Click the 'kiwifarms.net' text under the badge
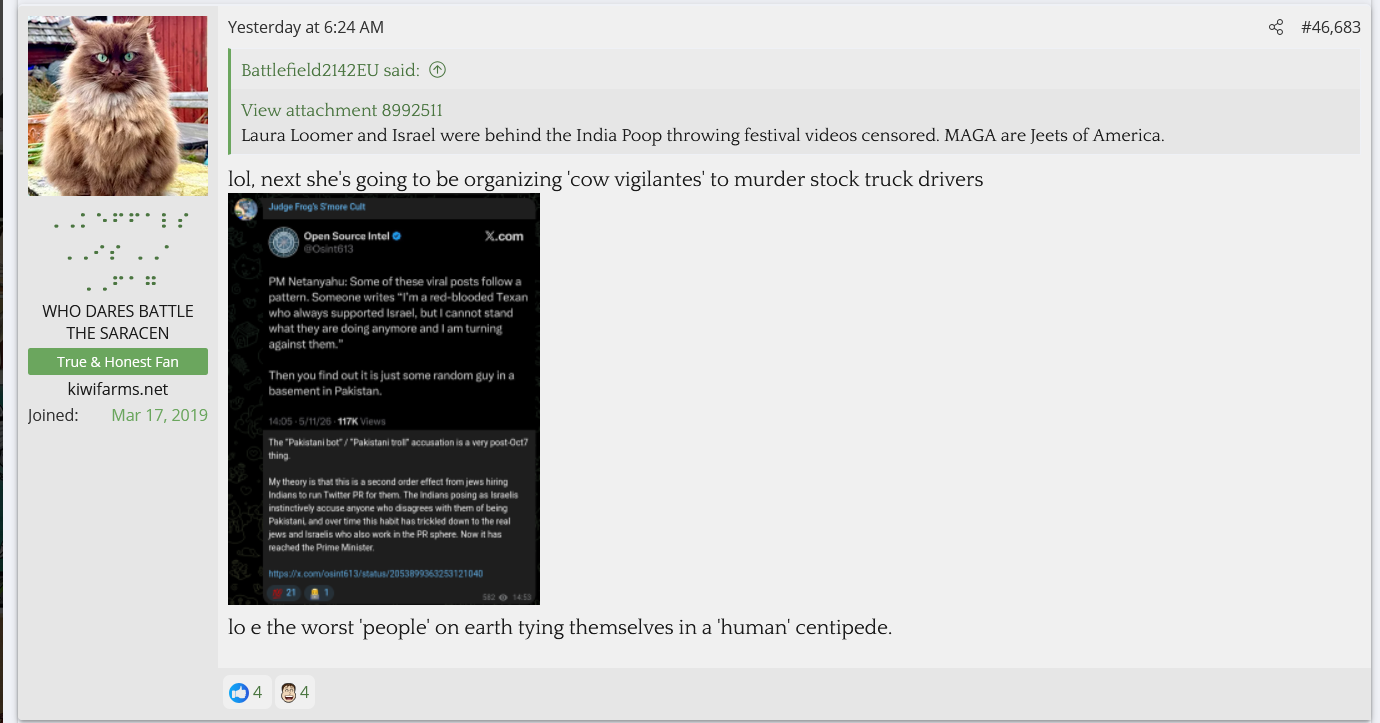 coord(118,389)
